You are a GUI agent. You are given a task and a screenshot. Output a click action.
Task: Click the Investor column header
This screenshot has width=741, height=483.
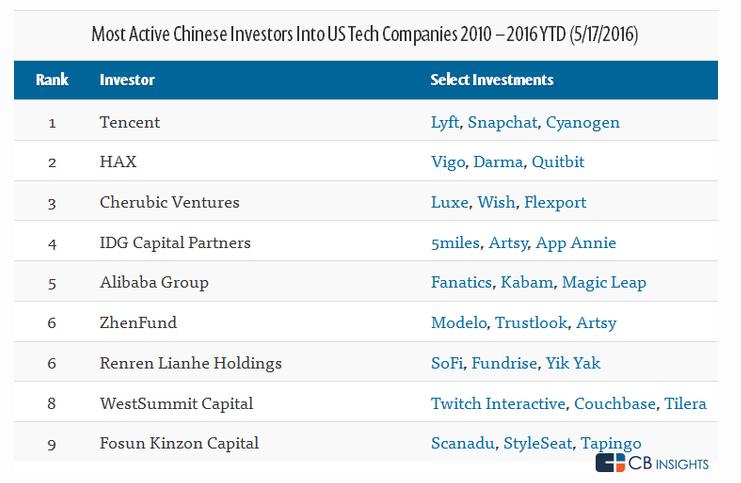click(x=127, y=79)
